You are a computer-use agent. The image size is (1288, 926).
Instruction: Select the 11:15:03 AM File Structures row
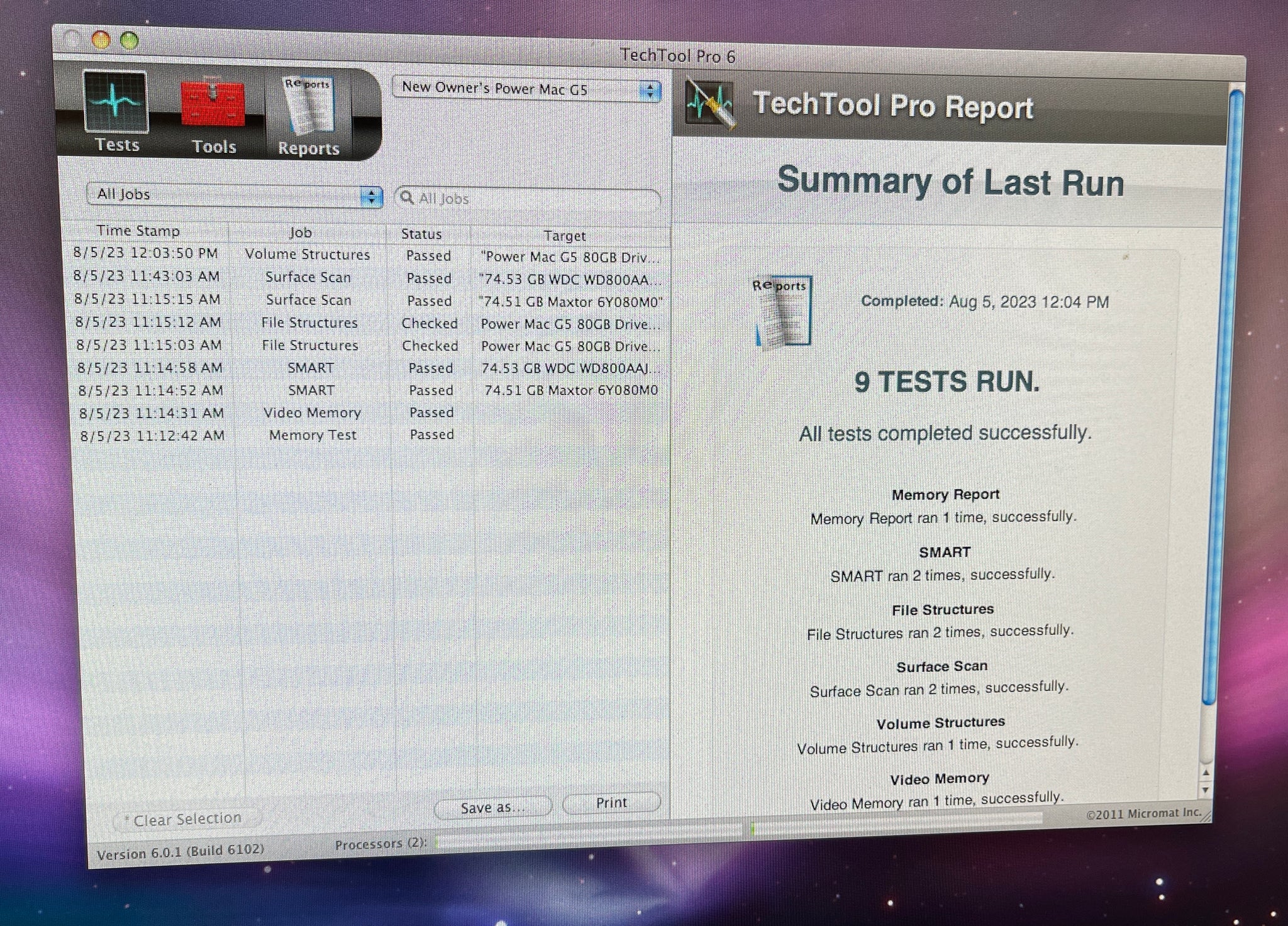(369, 346)
